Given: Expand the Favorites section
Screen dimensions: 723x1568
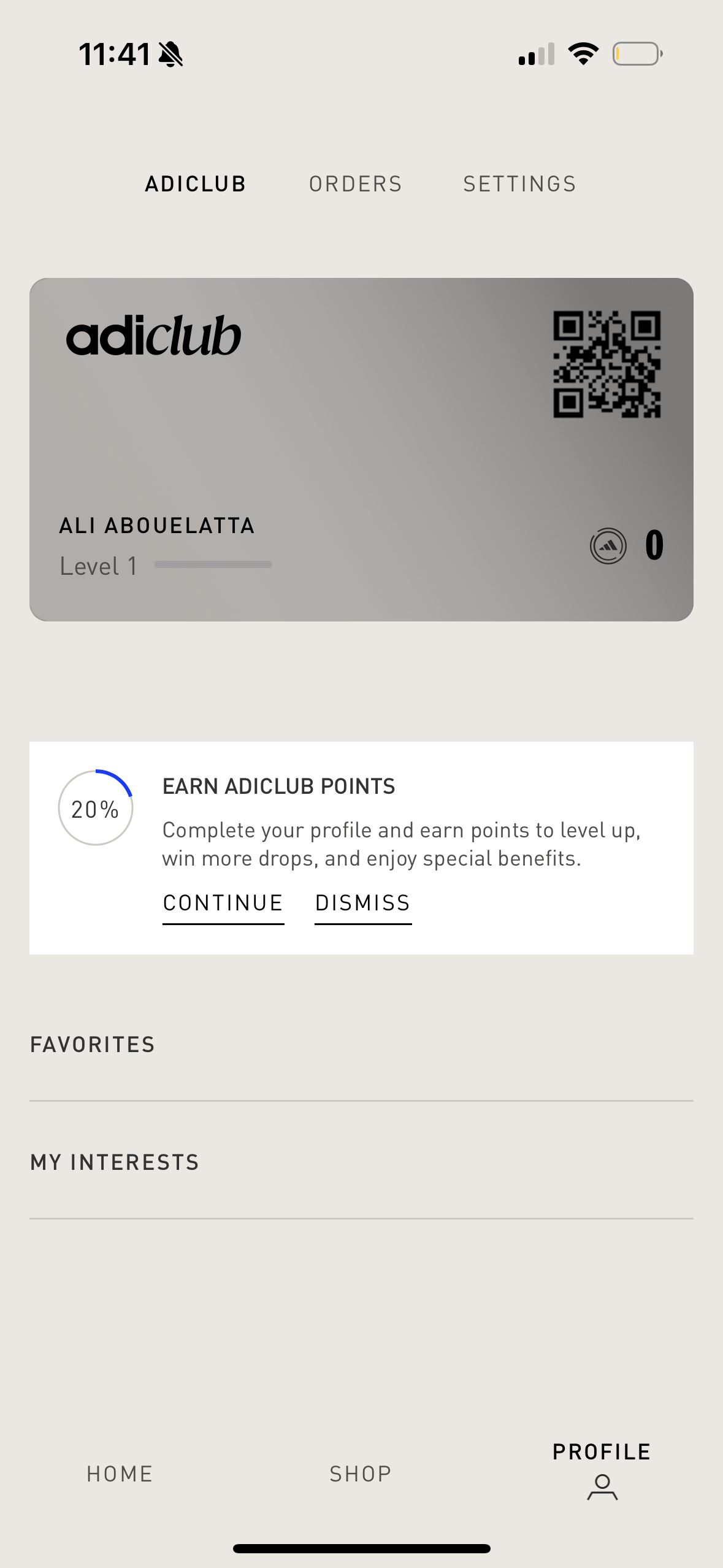Looking at the screenshot, I should 93,1045.
